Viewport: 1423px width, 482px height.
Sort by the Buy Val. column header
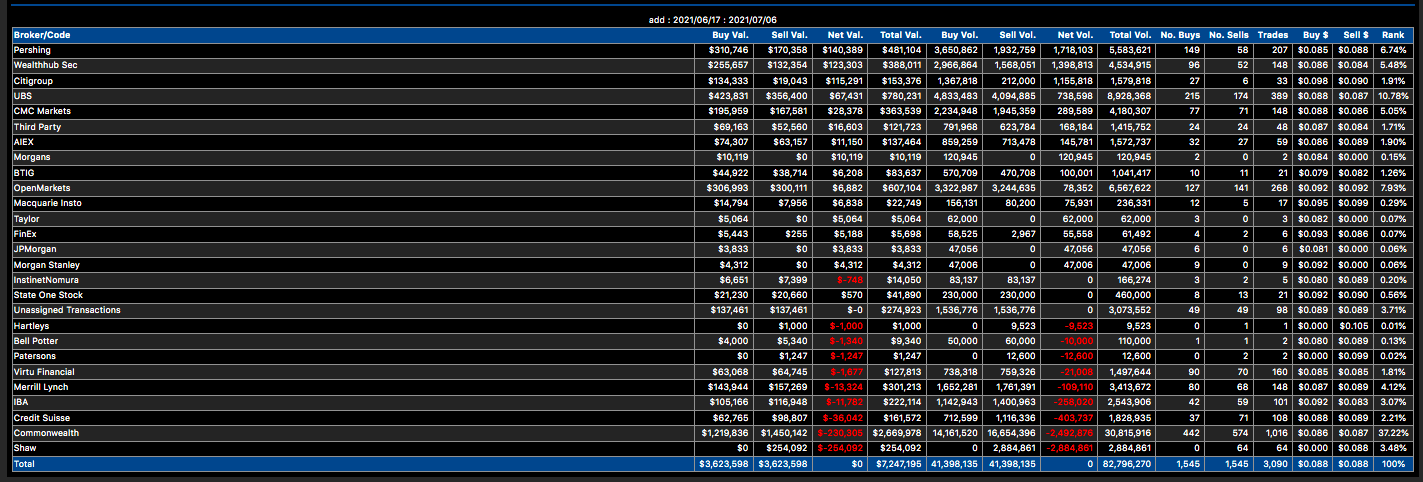coord(728,35)
